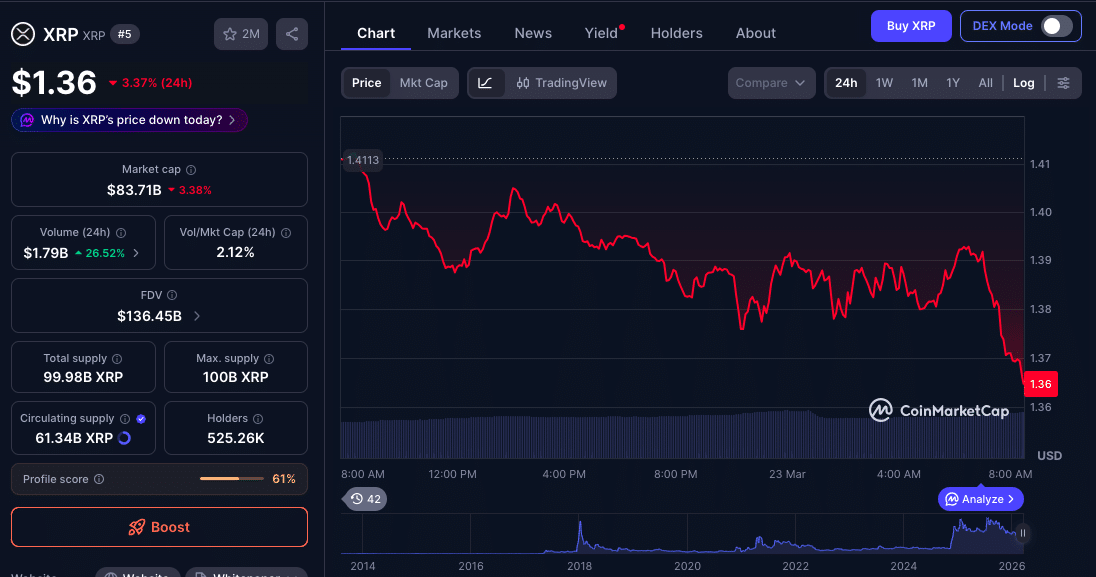The image size is (1096, 577).
Task: Open the Markets tab
Action: [454, 33]
